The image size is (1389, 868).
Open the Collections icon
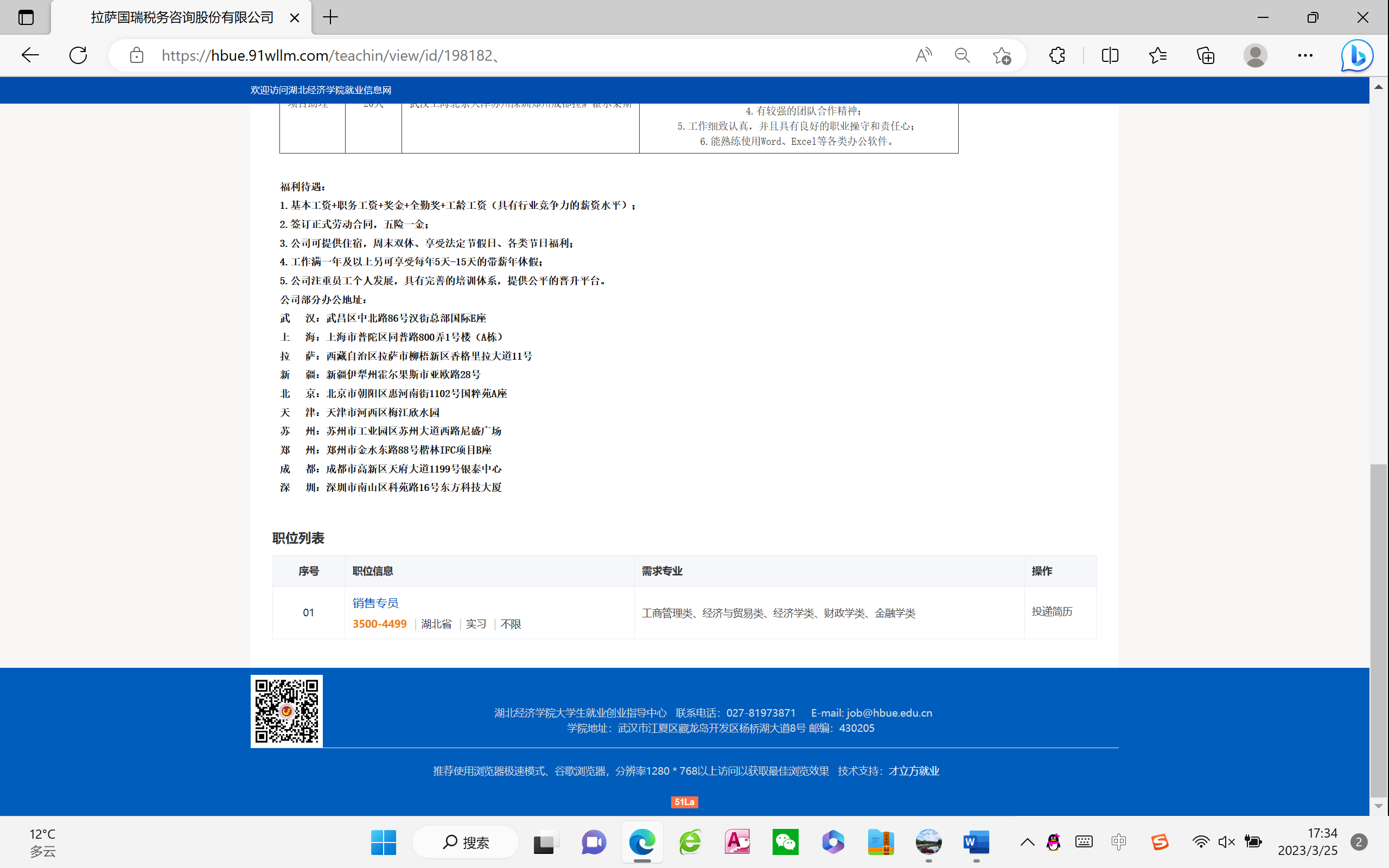[x=1205, y=55]
